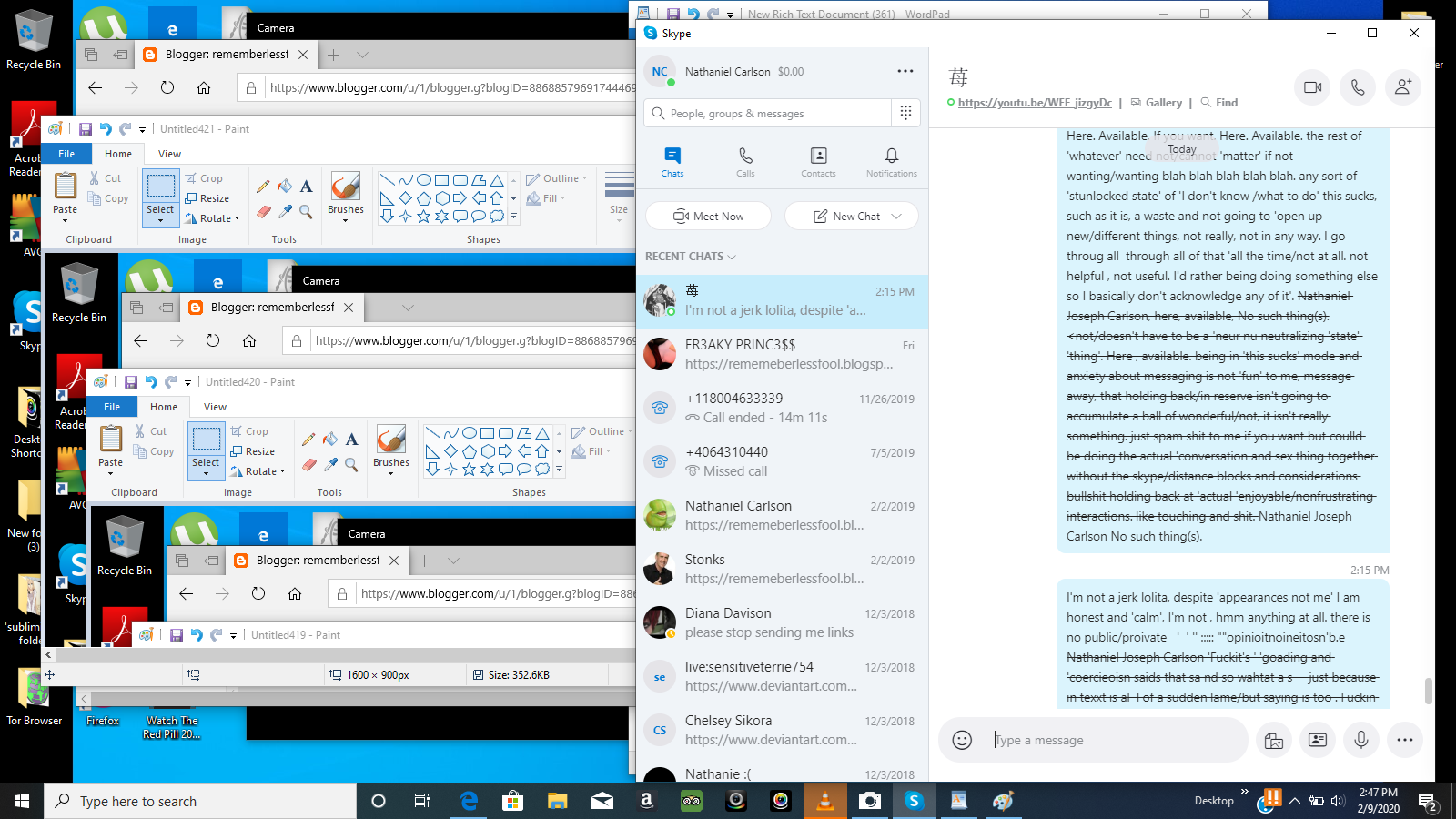1456x819 pixels.
Task: Open +4064310440 missed call chat
Action: (x=783, y=462)
